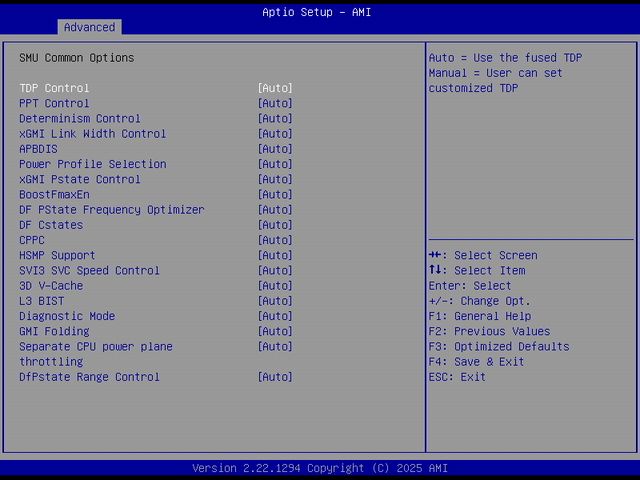640x480 pixels.
Task: Select DF PState Frequency Optimizer label
Action: [112, 209]
